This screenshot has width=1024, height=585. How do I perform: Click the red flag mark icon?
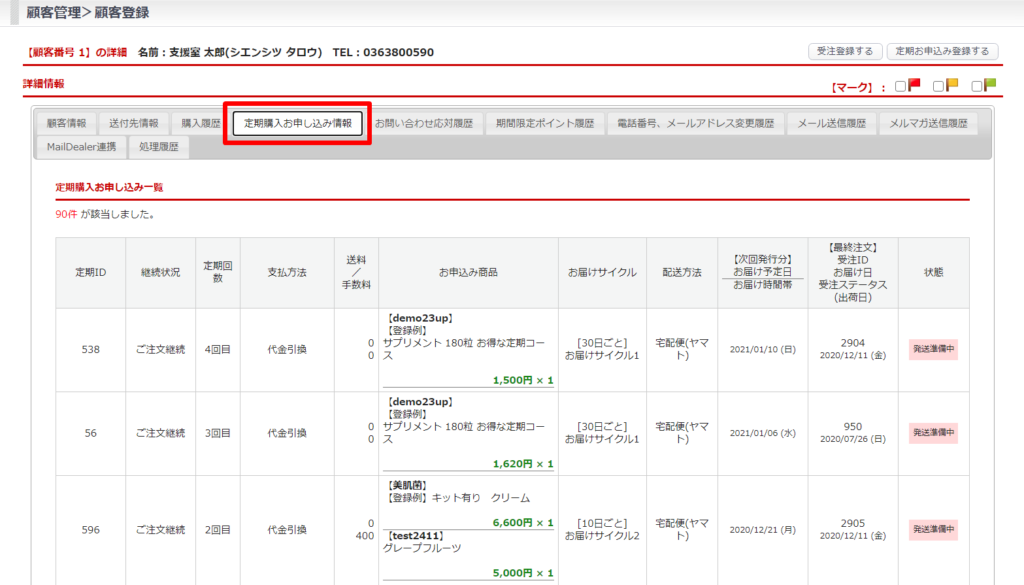[x=914, y=85]
